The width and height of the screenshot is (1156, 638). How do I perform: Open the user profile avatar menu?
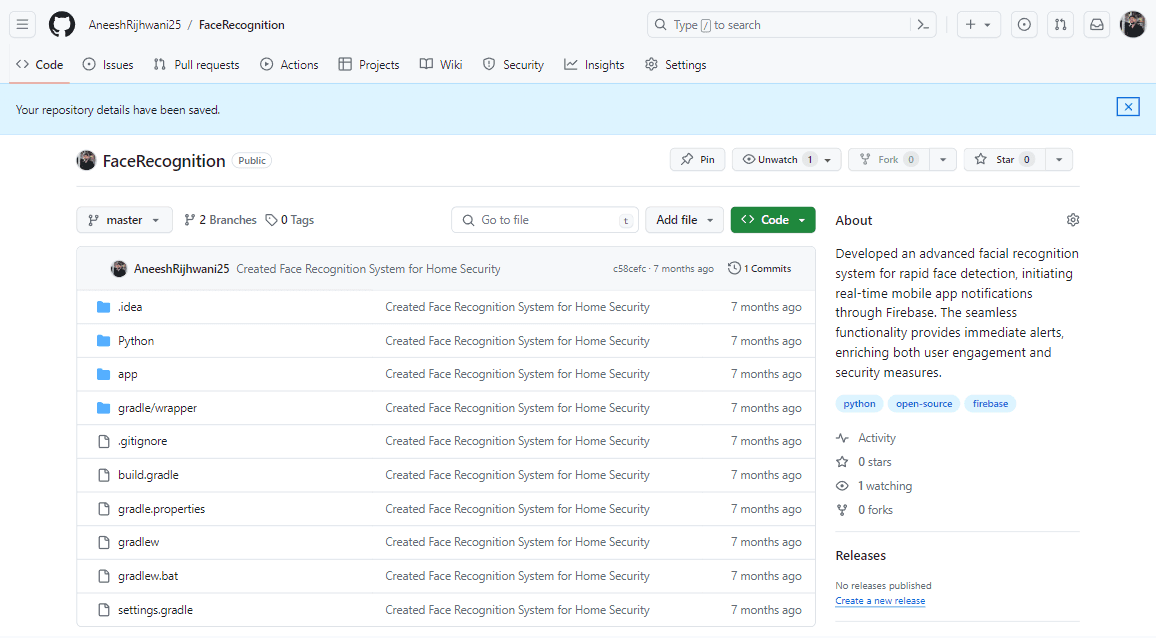[x=1132, y=24]
